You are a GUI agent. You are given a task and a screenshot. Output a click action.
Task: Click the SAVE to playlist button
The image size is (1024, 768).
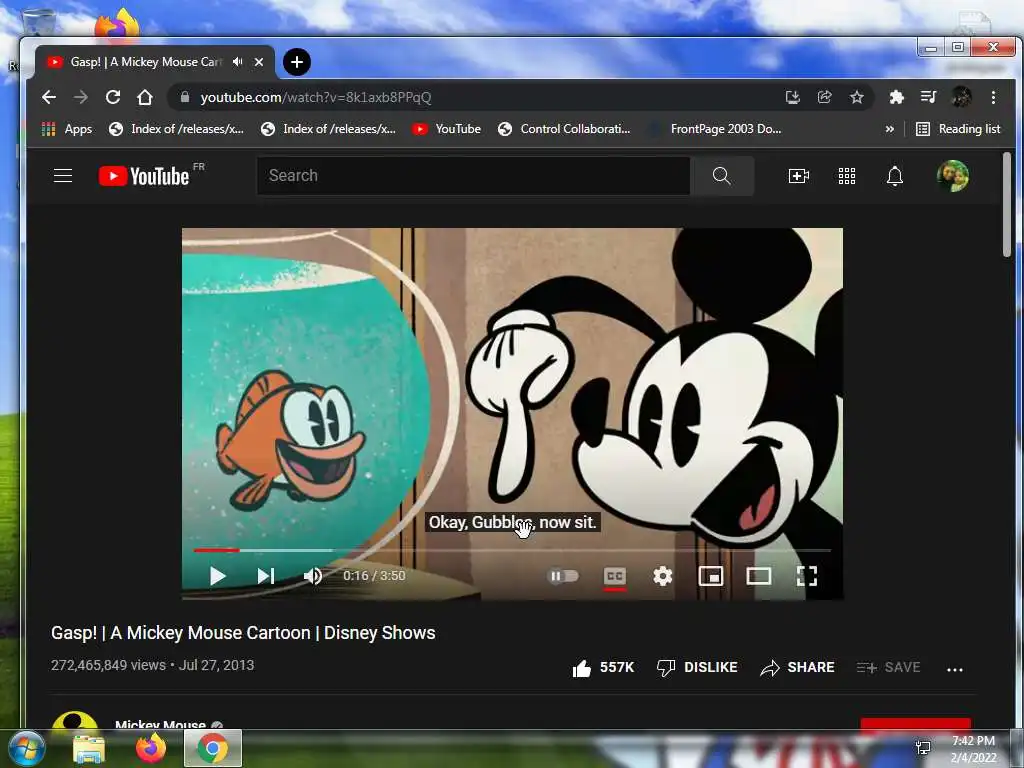[x=888, y=667]
